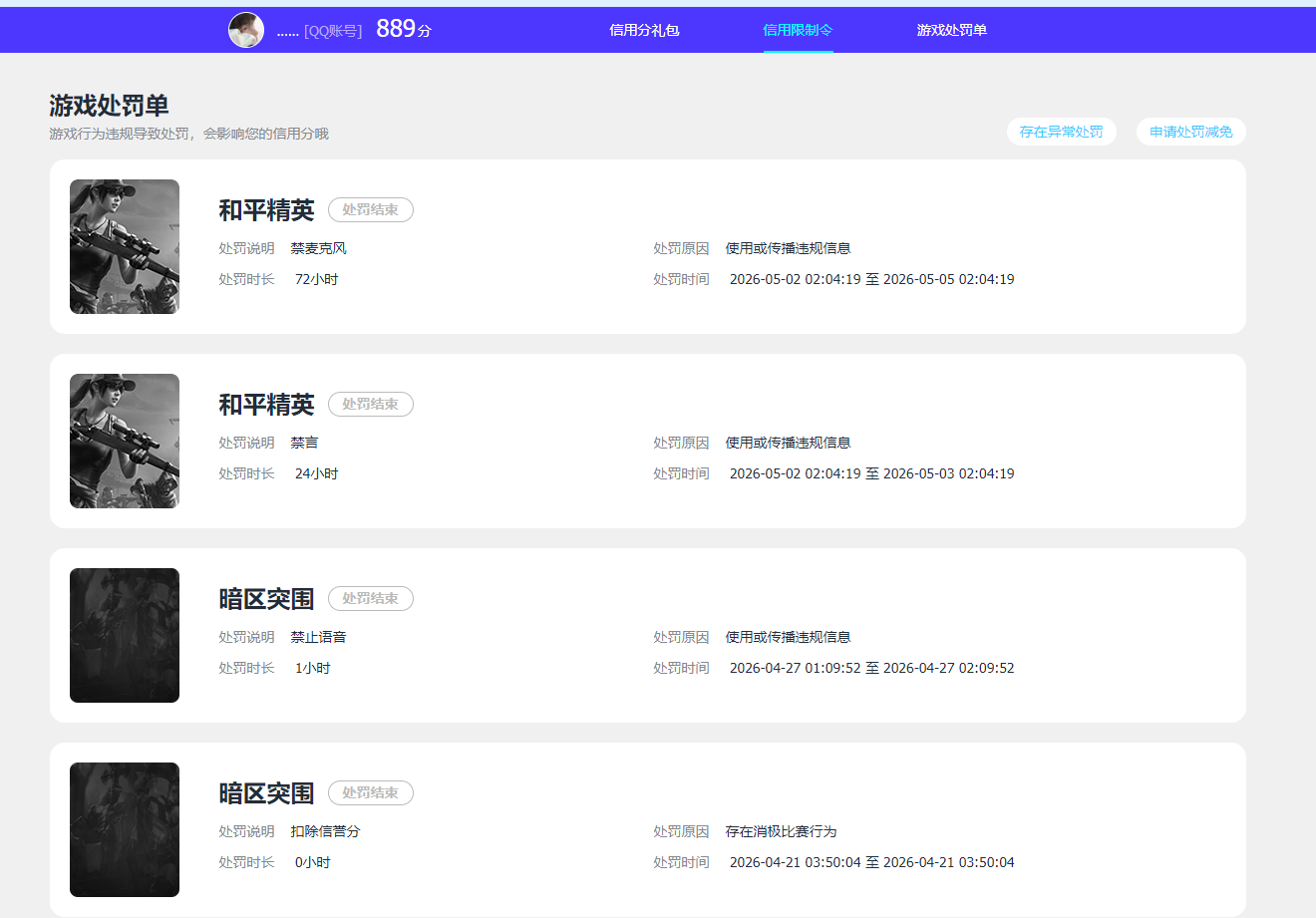Select the 禁言 penalty description
Viewport: 1316px width, 918px height.
click(x=305, y=443)
